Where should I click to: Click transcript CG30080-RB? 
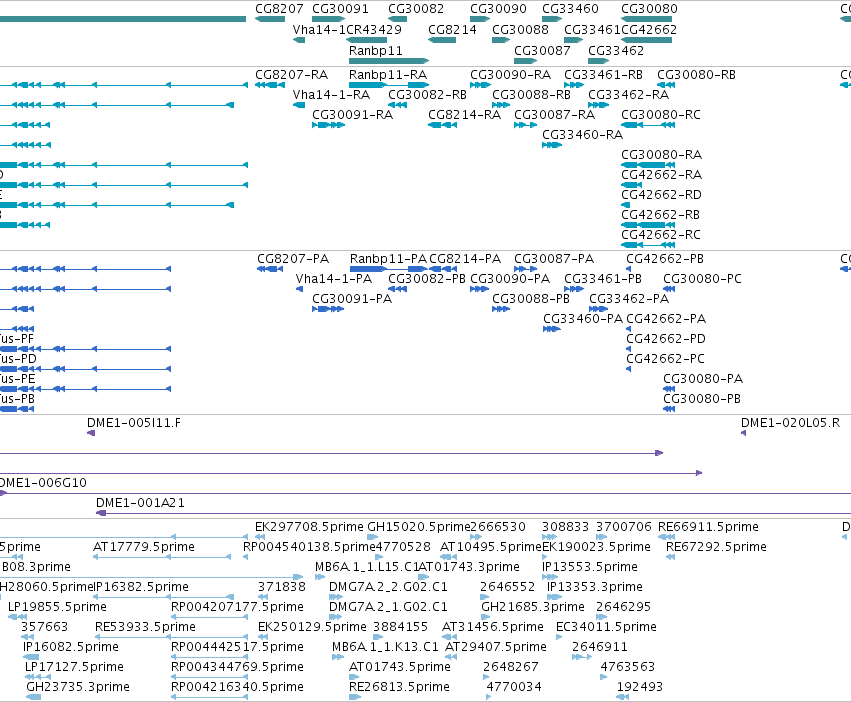click(666, 85)
